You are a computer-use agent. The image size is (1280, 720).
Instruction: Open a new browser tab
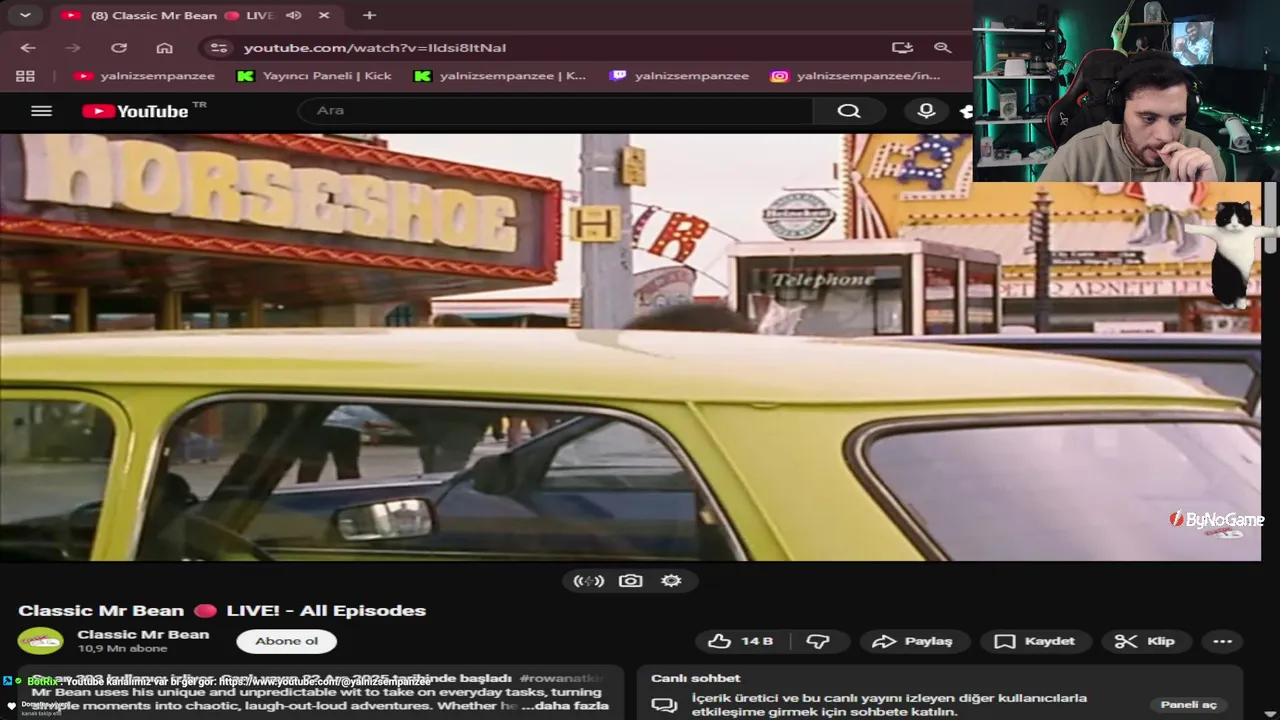click(x=369, y=15)
